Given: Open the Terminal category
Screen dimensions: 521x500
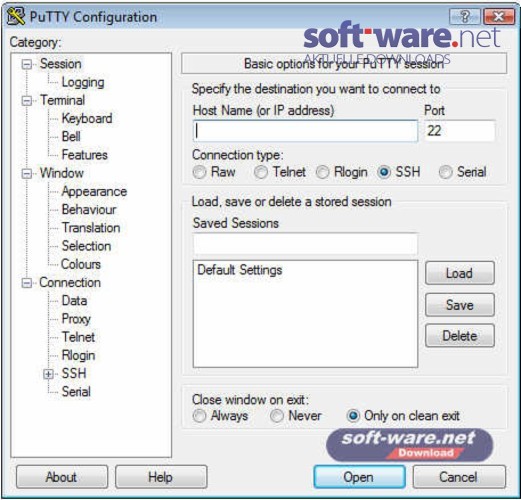Looking at the screenshot, I should point(62,100).
